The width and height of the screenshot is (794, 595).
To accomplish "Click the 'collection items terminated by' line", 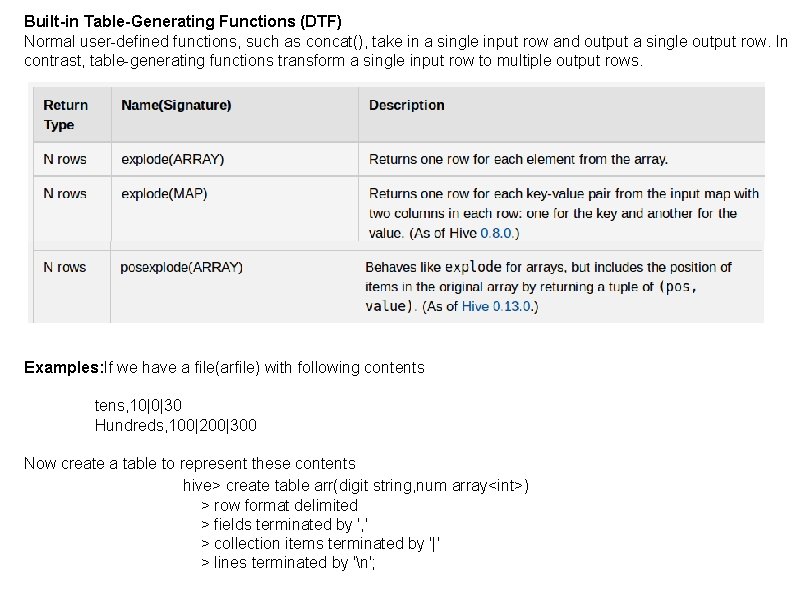I will pyautogui.click(x=320, y=543).
